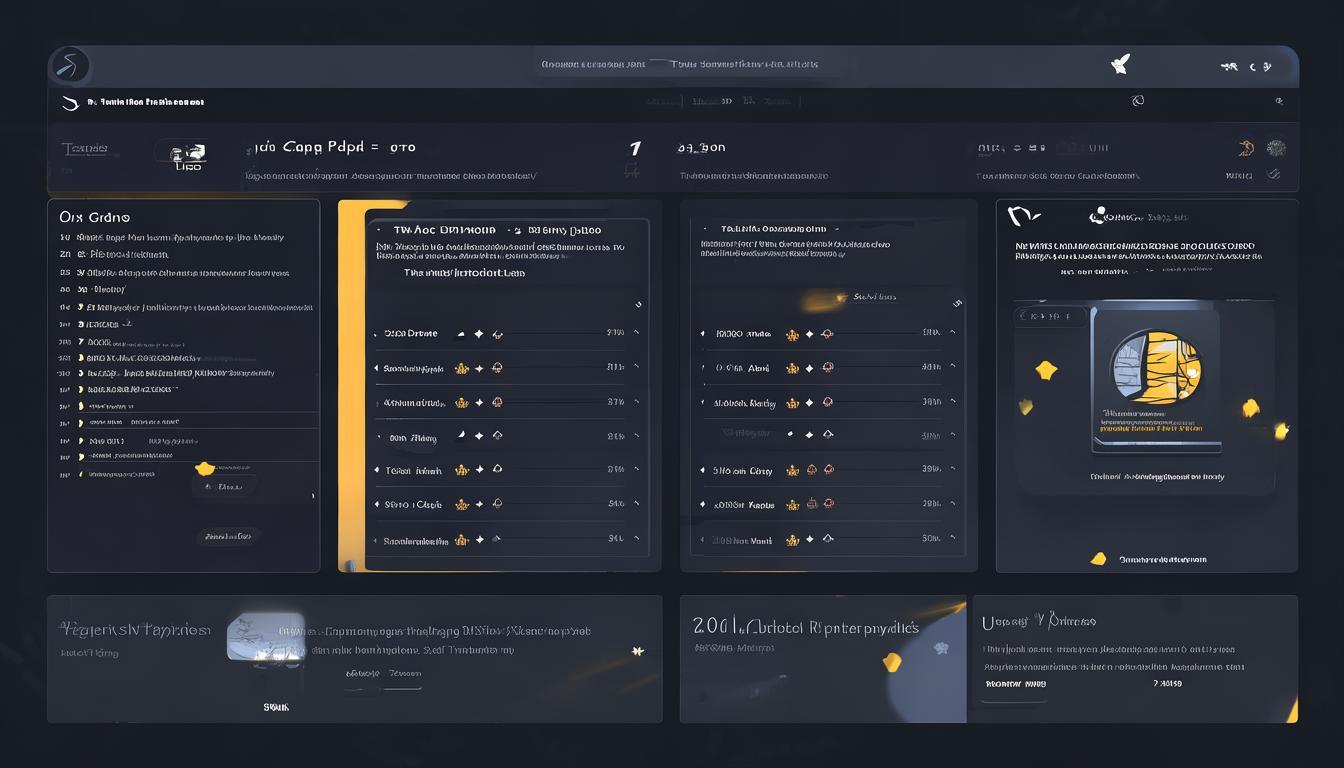Click crown icon in fifth row of yellow-edged list
Image resolution: width=1344 pixels, height=768 pixels.
coord(461,470)
